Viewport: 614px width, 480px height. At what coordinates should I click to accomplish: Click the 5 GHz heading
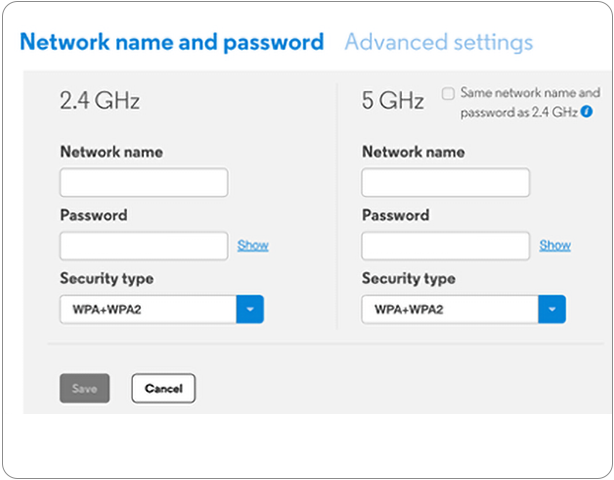pyautogui.click(x=393, y=100)
